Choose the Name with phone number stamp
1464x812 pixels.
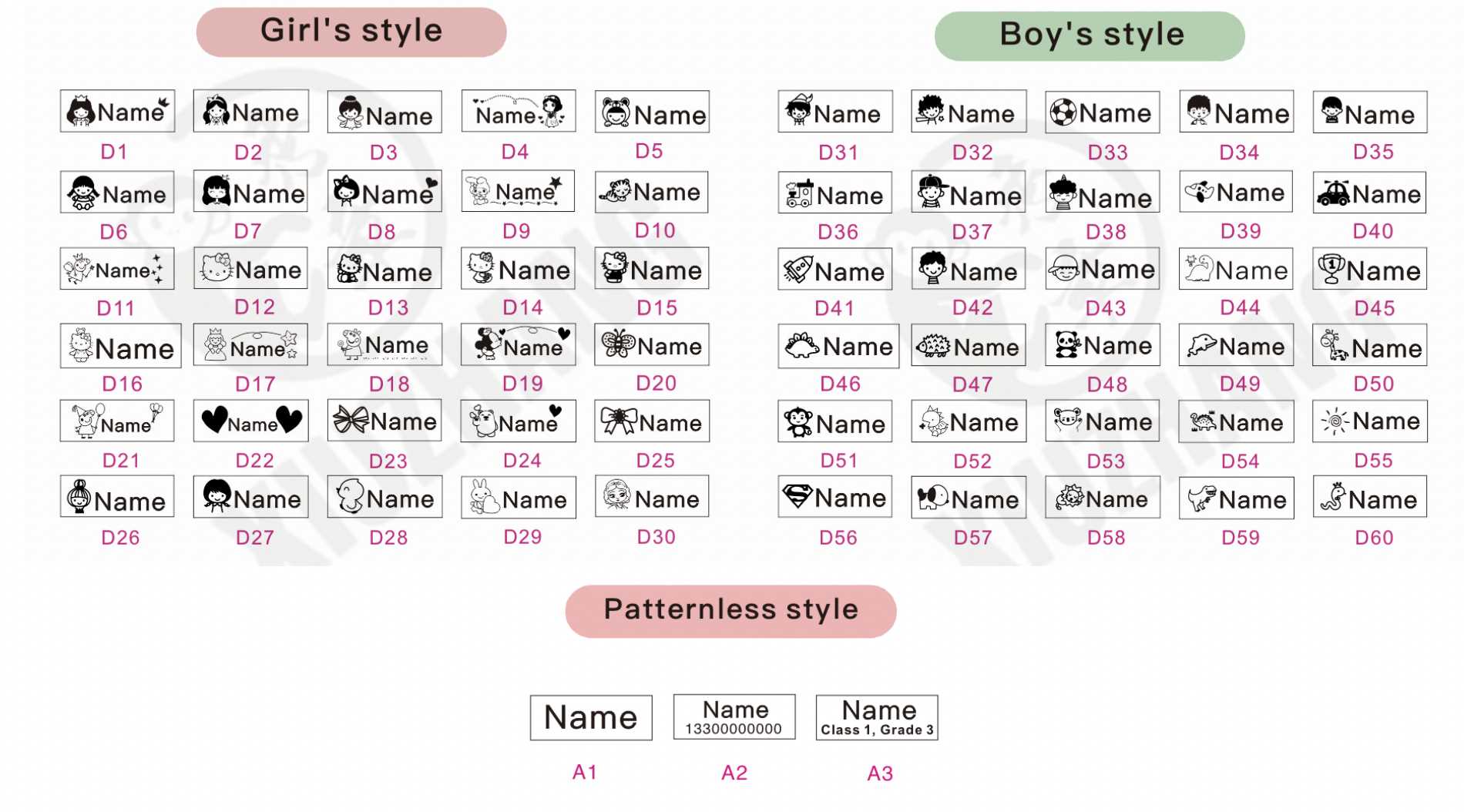pyautogui.click(x=734, y=717)
